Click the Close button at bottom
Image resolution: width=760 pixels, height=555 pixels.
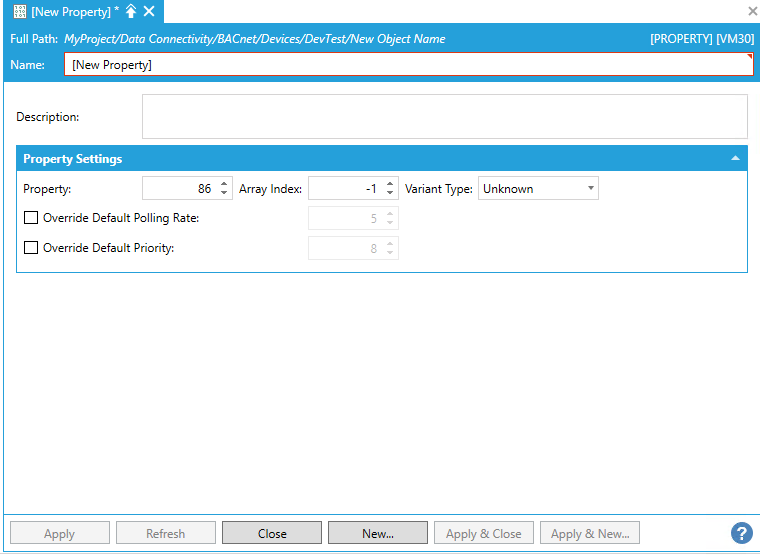[x=272, y=533]
